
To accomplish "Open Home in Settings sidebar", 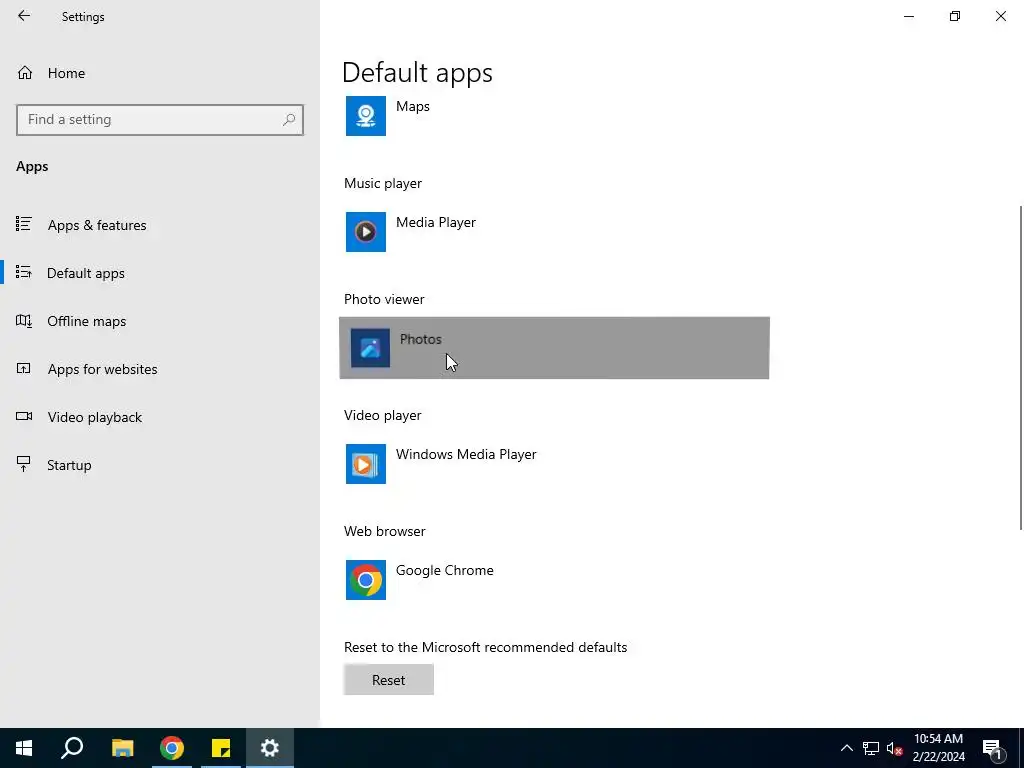I will [x=159, y=73].
